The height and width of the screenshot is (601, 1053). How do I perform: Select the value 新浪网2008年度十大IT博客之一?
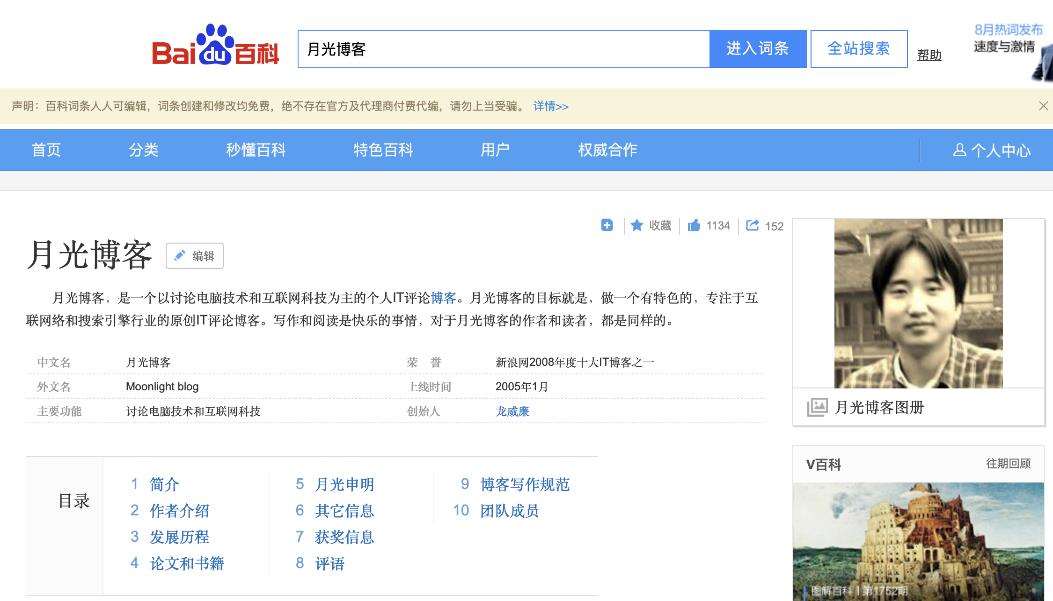pyautogui.click(x=575, y=362)
